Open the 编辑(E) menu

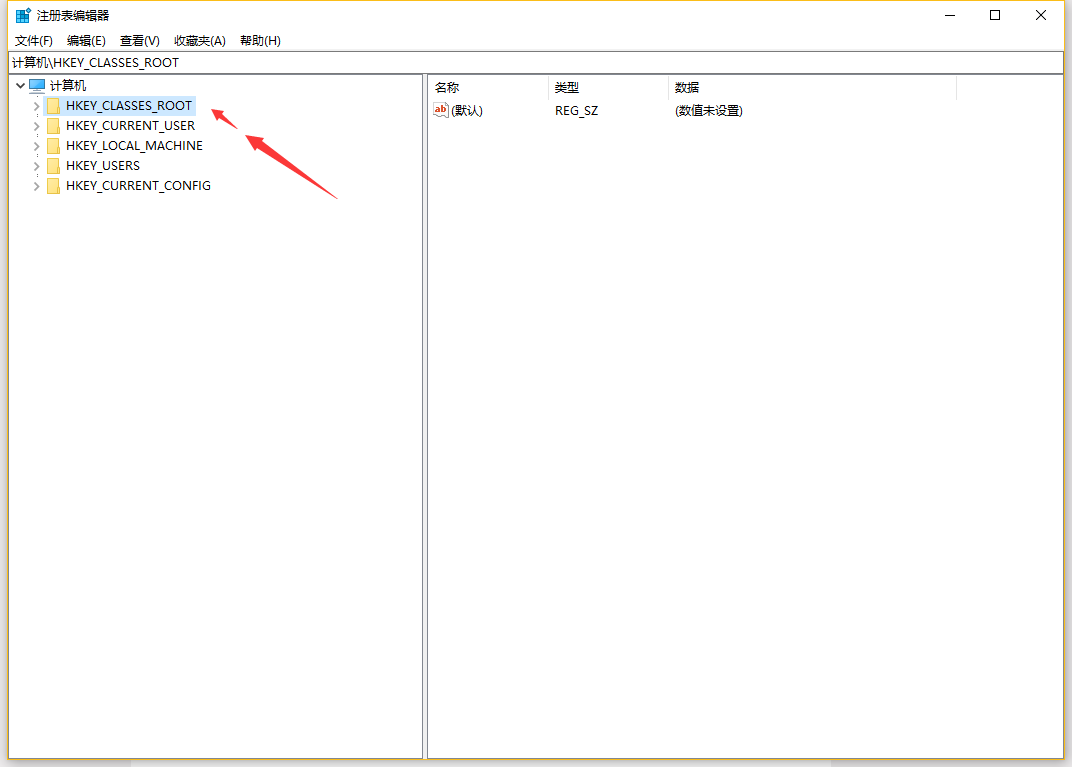tap(86, 41)
